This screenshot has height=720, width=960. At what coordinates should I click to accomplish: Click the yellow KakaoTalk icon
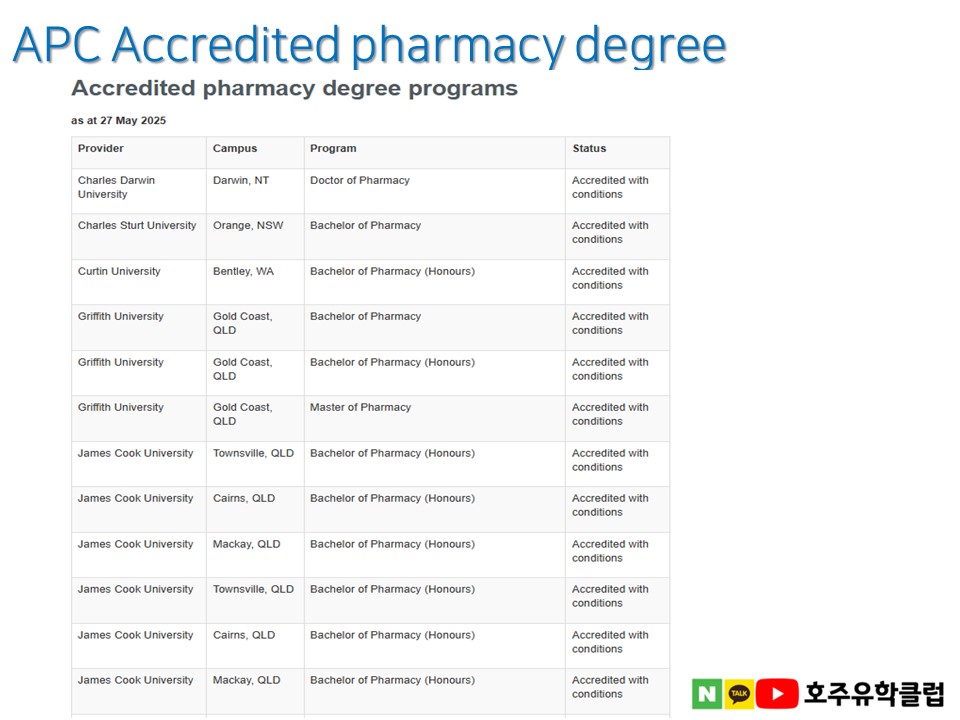point(739,694)
